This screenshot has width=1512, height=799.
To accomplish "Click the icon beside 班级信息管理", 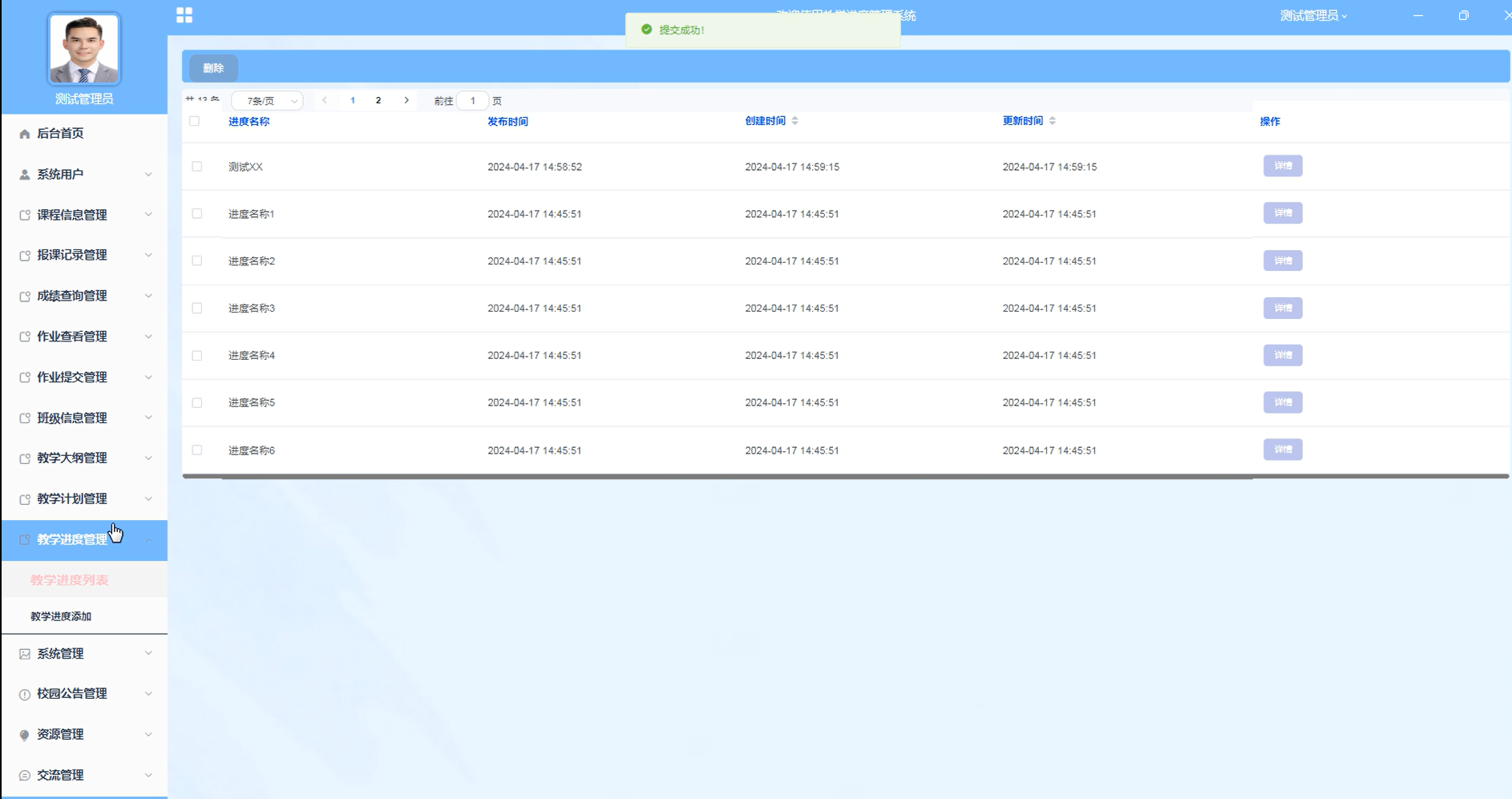I will pos(25,418).
